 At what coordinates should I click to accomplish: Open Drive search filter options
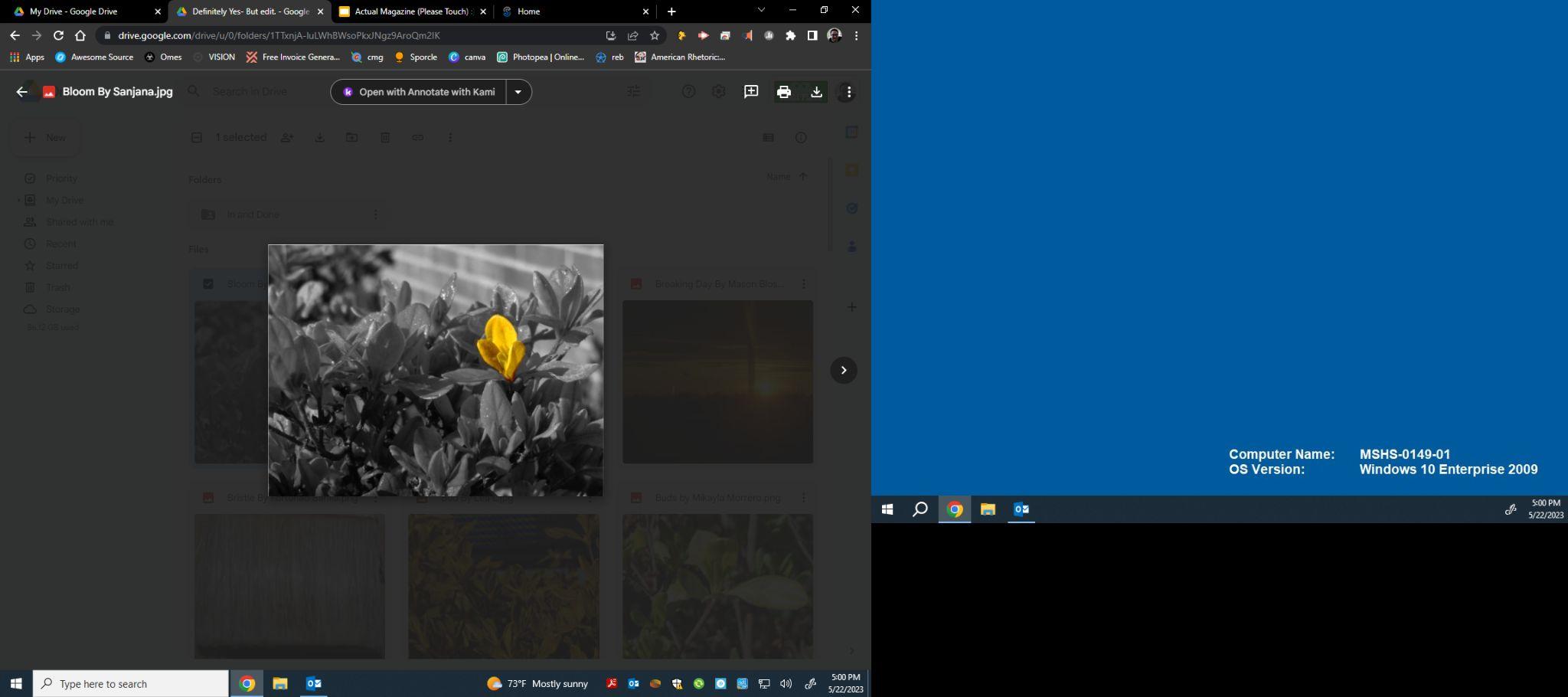click(633, 92)
